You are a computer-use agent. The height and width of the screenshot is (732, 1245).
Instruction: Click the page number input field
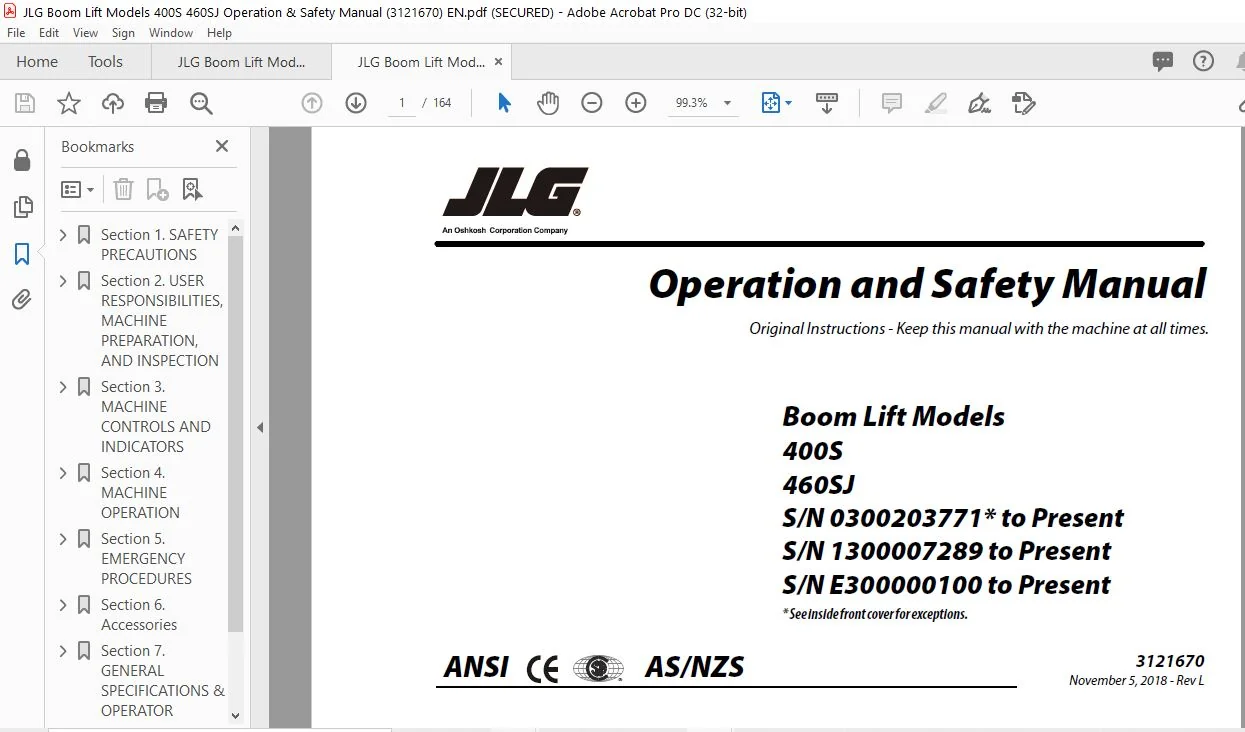pos(402,103)
